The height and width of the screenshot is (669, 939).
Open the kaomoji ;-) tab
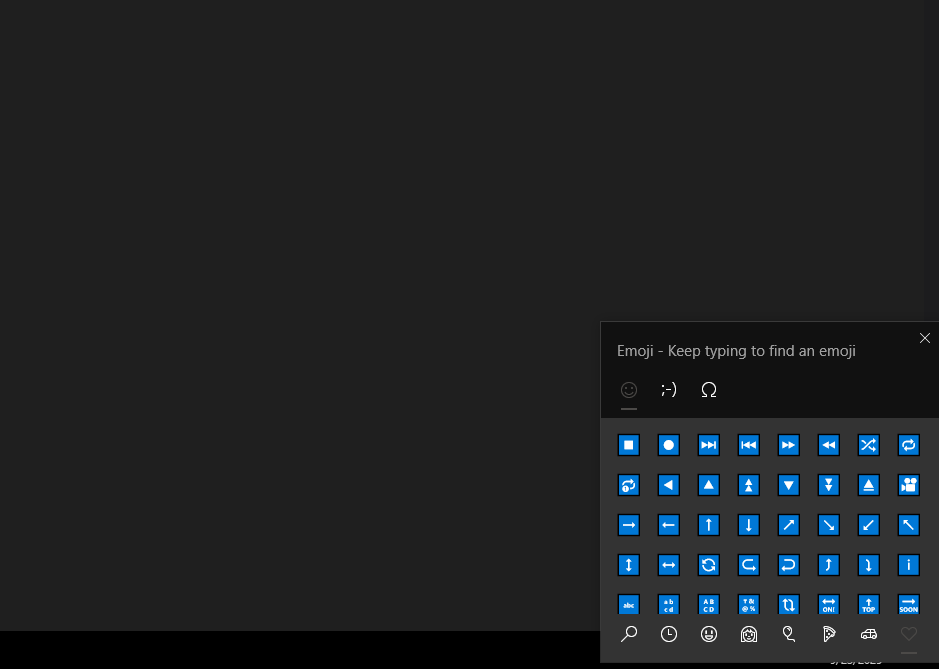coord(669,390)
